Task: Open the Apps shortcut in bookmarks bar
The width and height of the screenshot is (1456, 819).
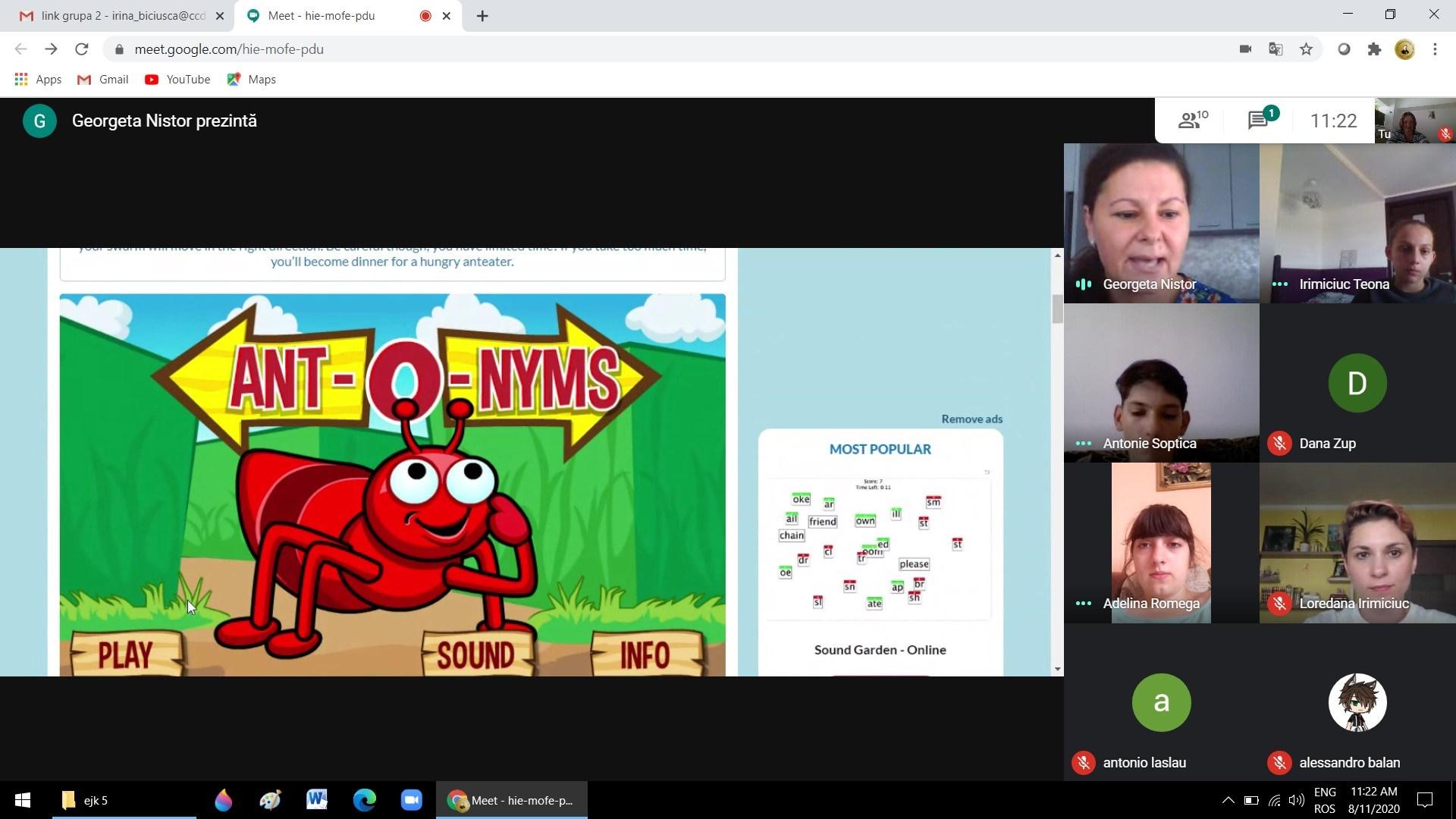Action: 38,80
